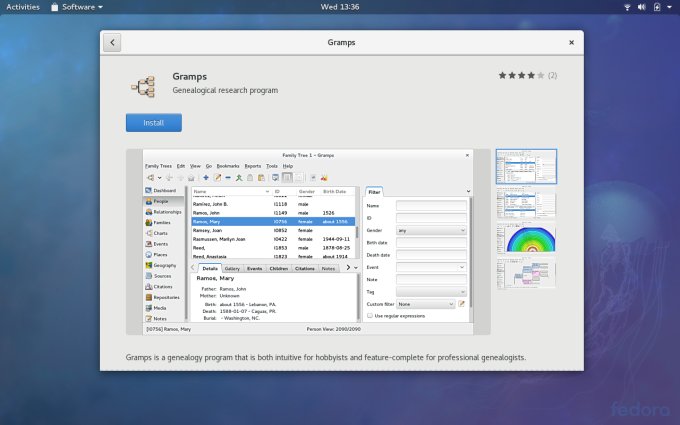Select the first screenshot thumbnail, the people list

pos(526,167)
